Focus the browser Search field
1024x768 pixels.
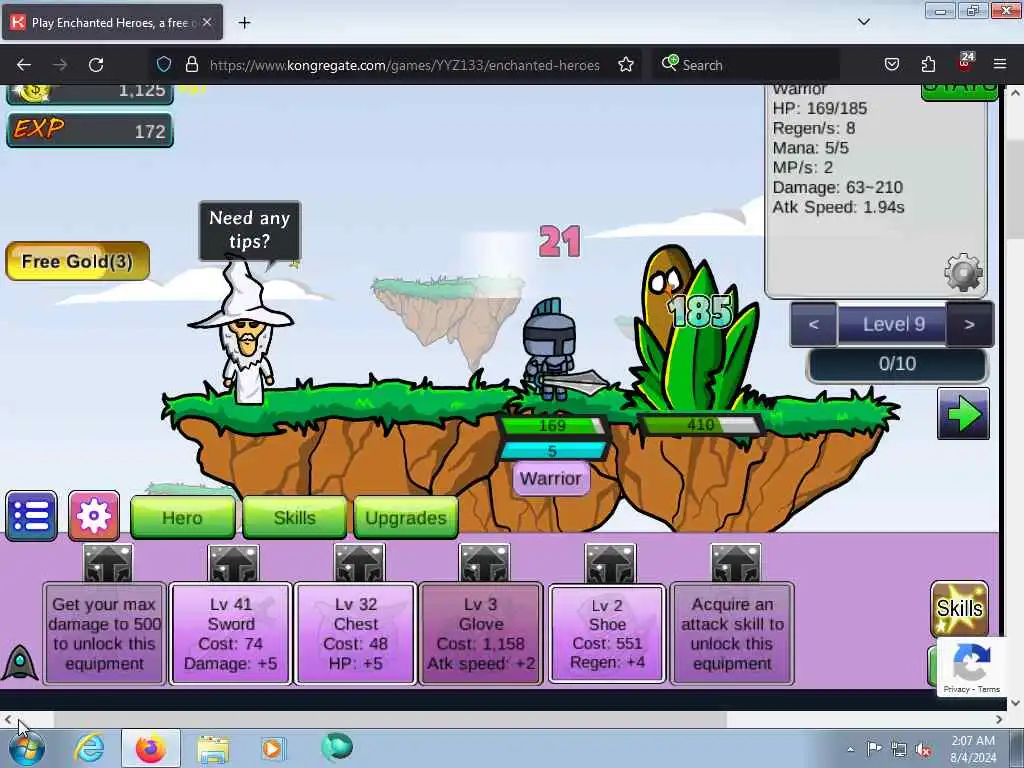[x=744, y=65]
